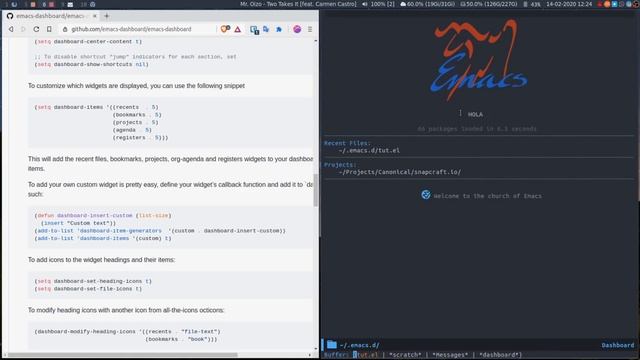This screenshot has height=360, width=640.
Task: Switch to the *scratch* buffer tab
Action: tap(404, 355)
